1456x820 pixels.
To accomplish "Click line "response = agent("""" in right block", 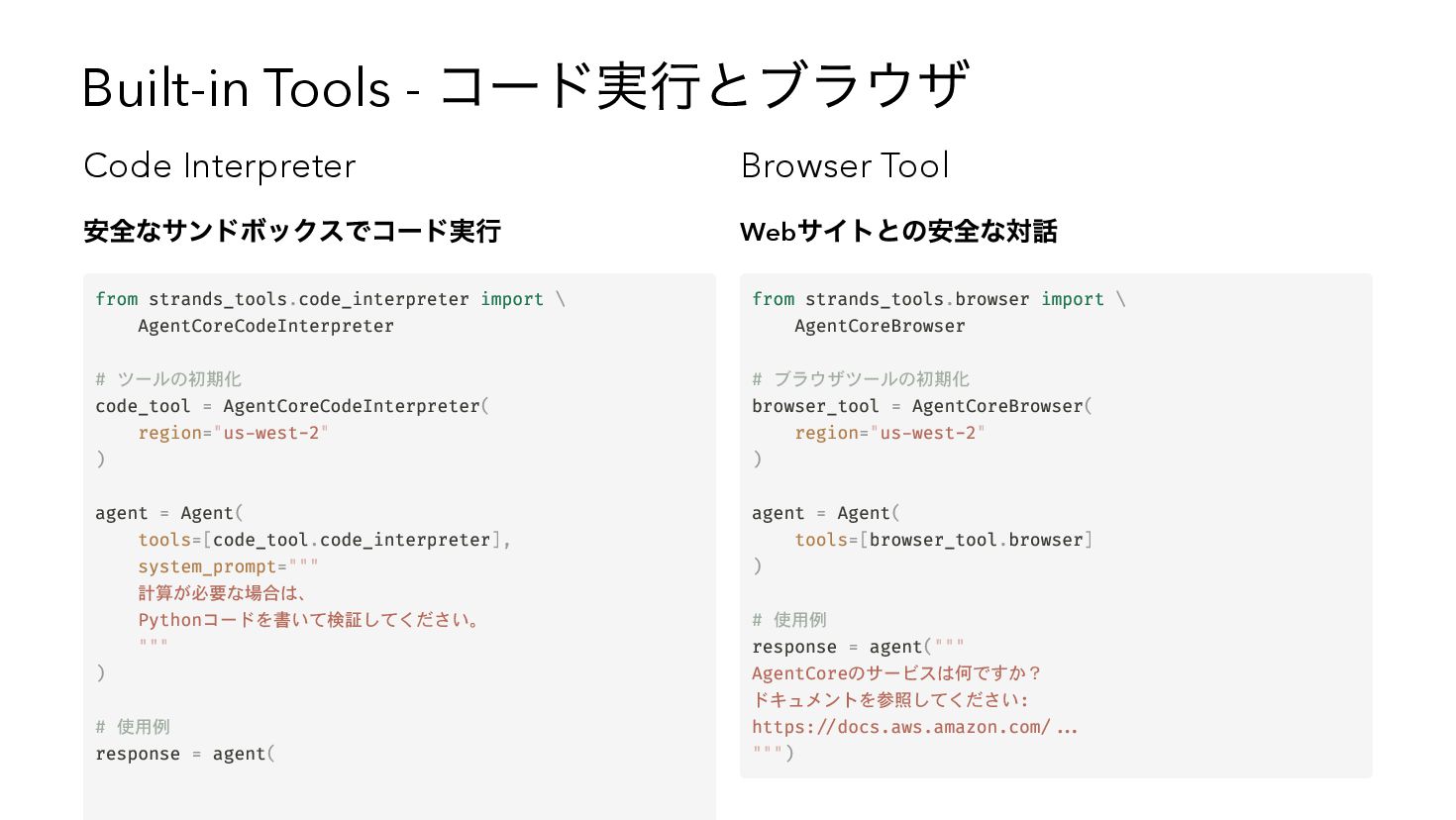I will pyautogui.click(x=859, y=647).
